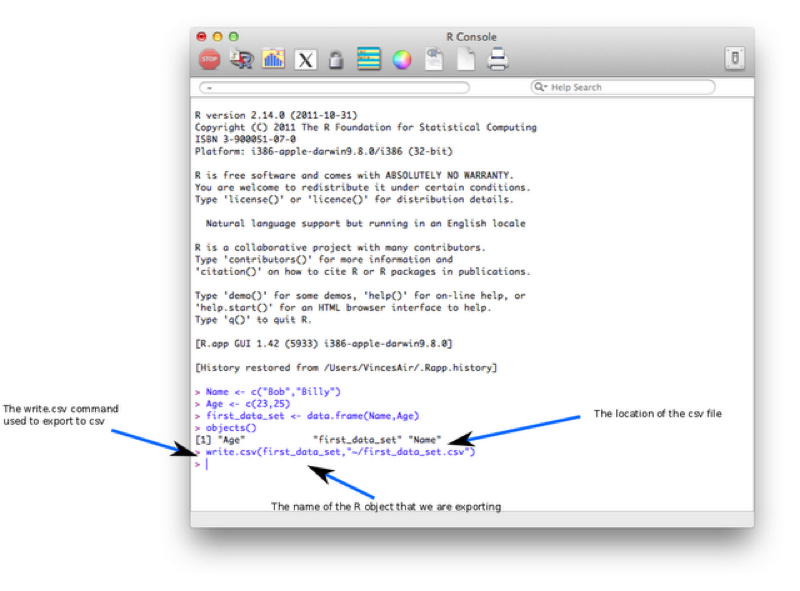The image size is (800, 591).
Task: Click the printer icon
Action: click(497, 59)
